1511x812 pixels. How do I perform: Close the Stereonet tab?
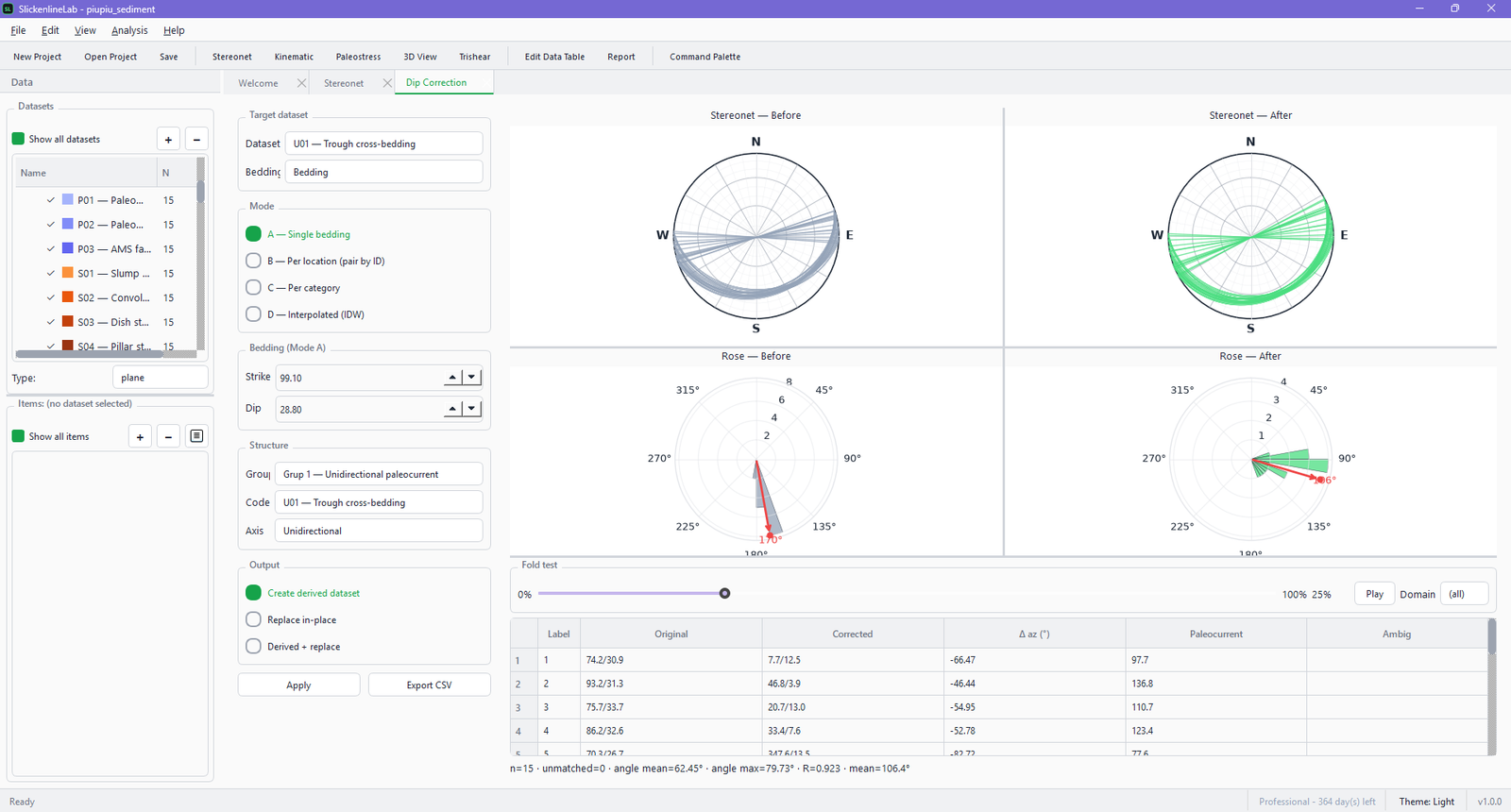click(x=387, y=83)
